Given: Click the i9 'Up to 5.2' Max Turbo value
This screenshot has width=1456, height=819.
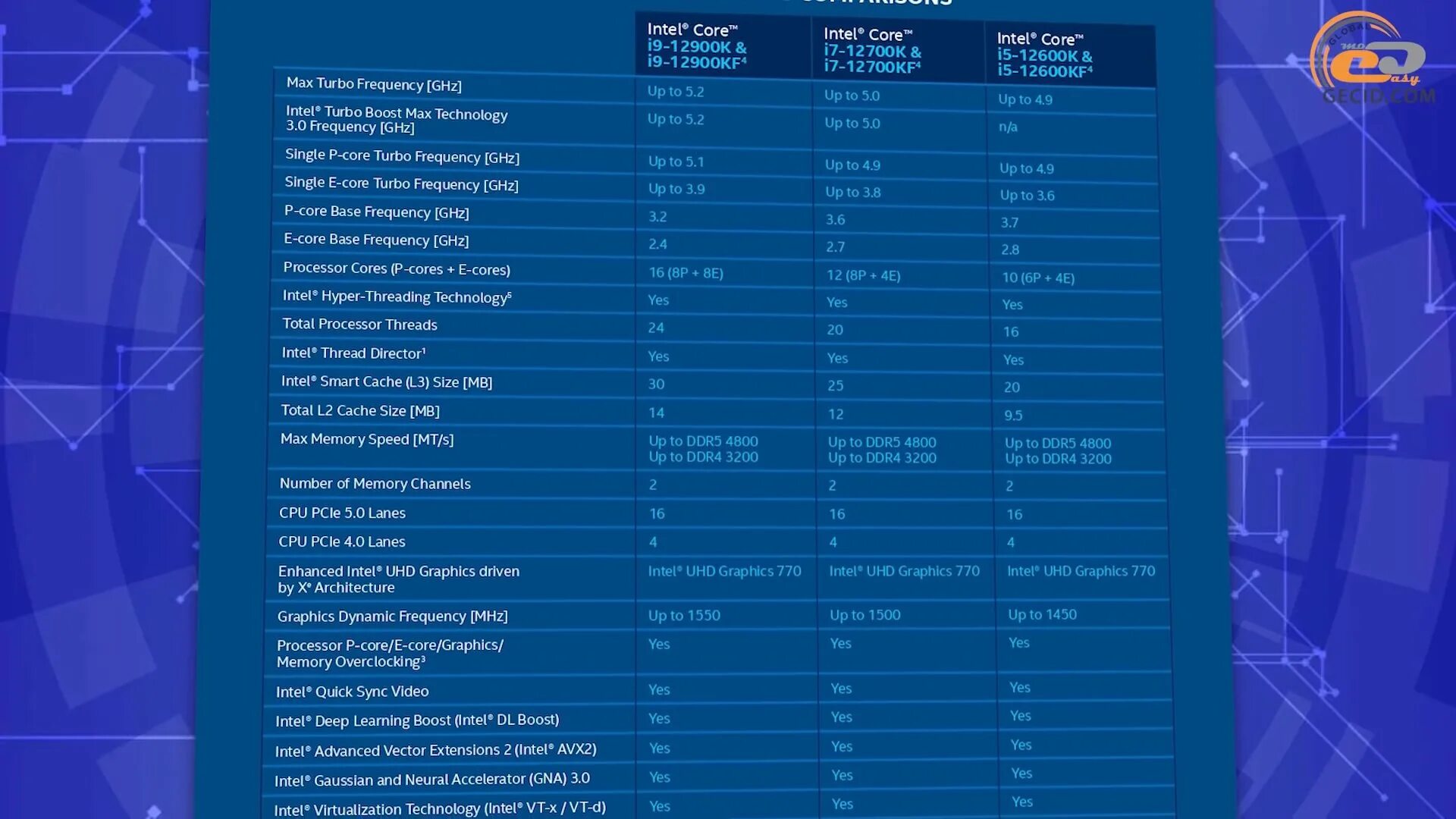Looking at the screenshot, I should (x=676, y=92).
